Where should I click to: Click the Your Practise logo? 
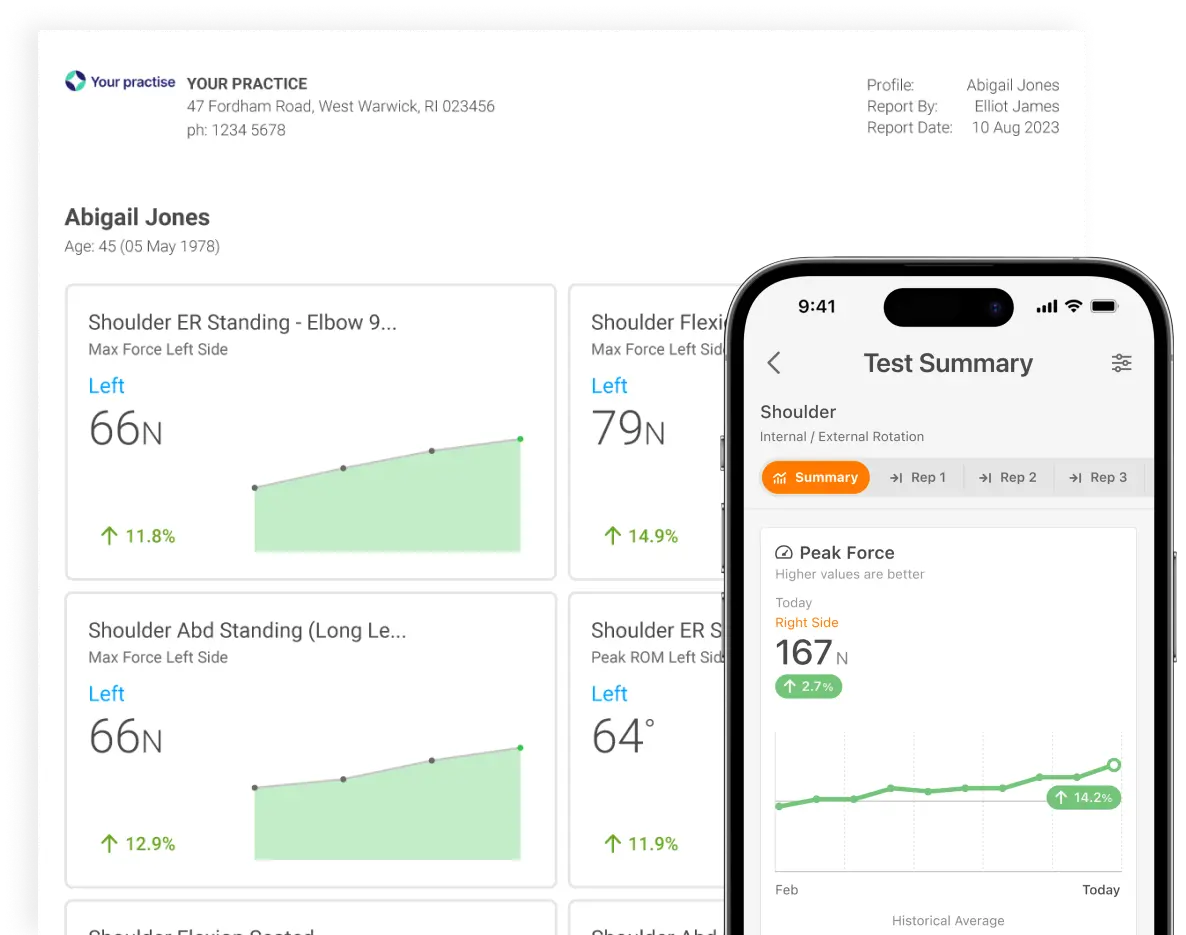point(120,82)
